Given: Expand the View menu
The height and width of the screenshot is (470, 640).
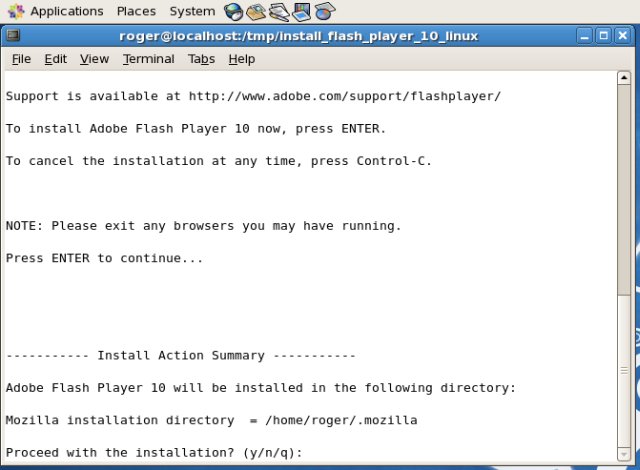Looking at the screenshot, I should [x=94, y=59].
